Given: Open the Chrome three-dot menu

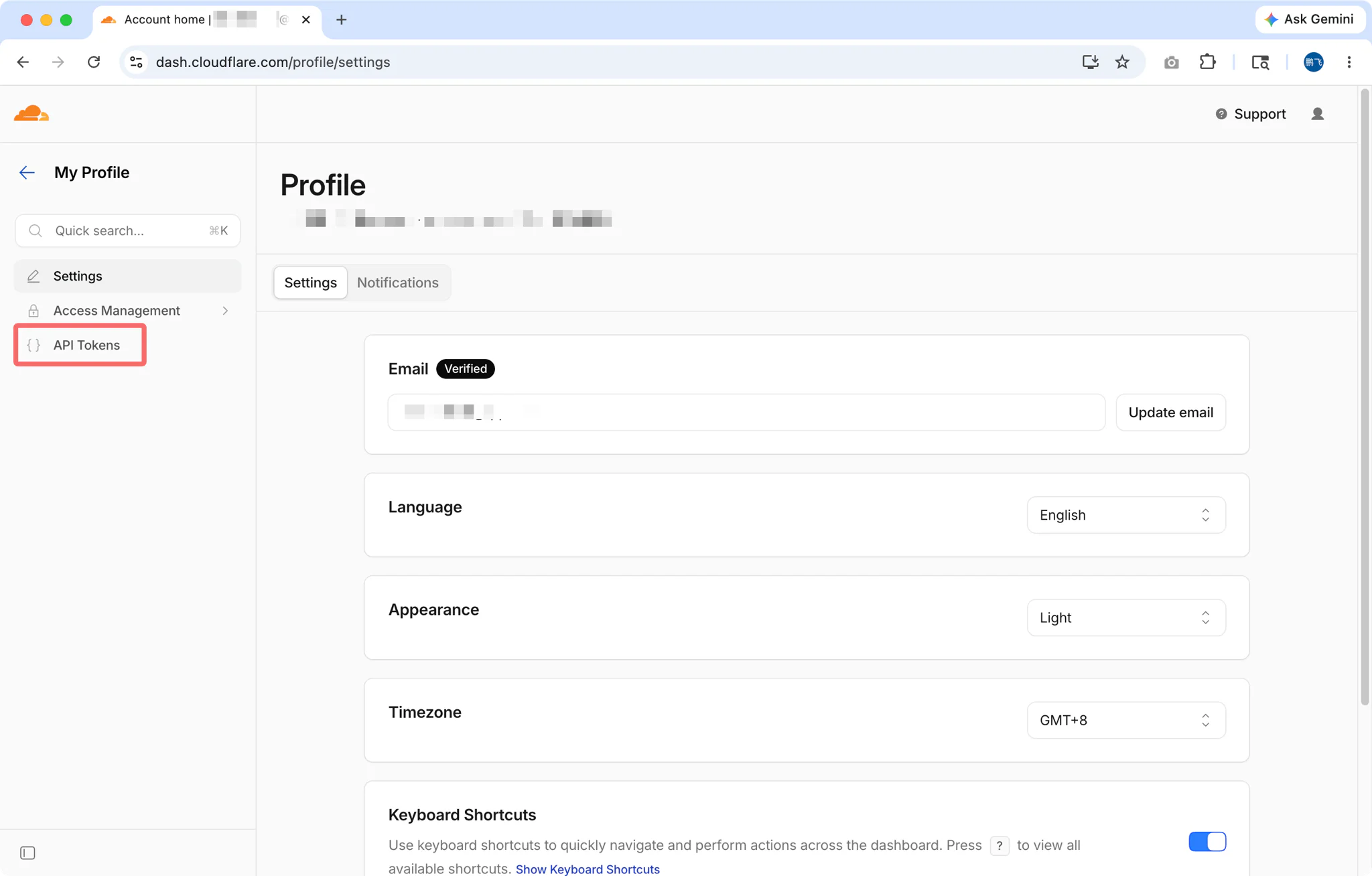Looking at the screenshot, I should pyautogui.click(x=1349, y=62).
